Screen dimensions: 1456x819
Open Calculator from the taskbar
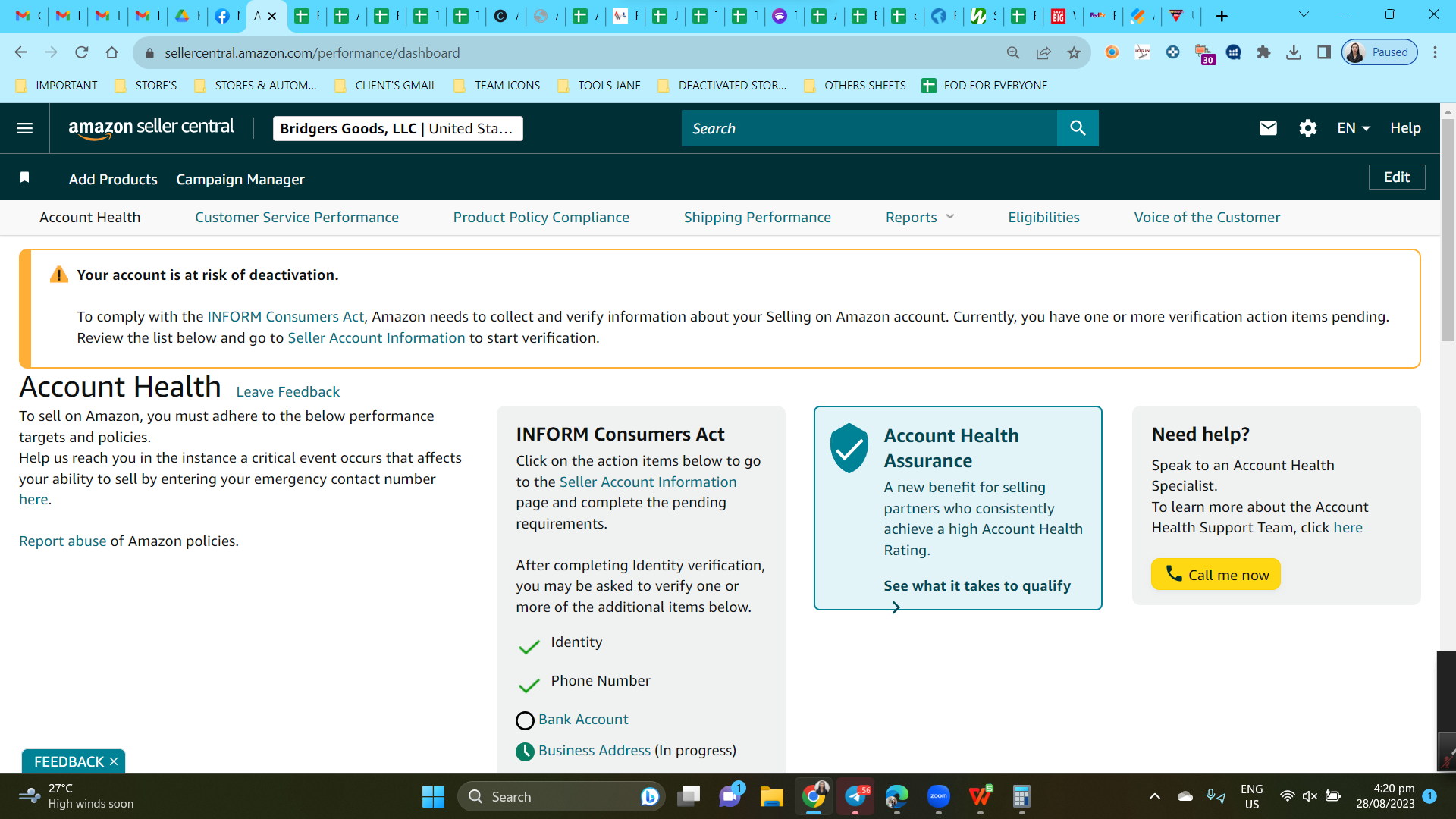point(1021,796)
